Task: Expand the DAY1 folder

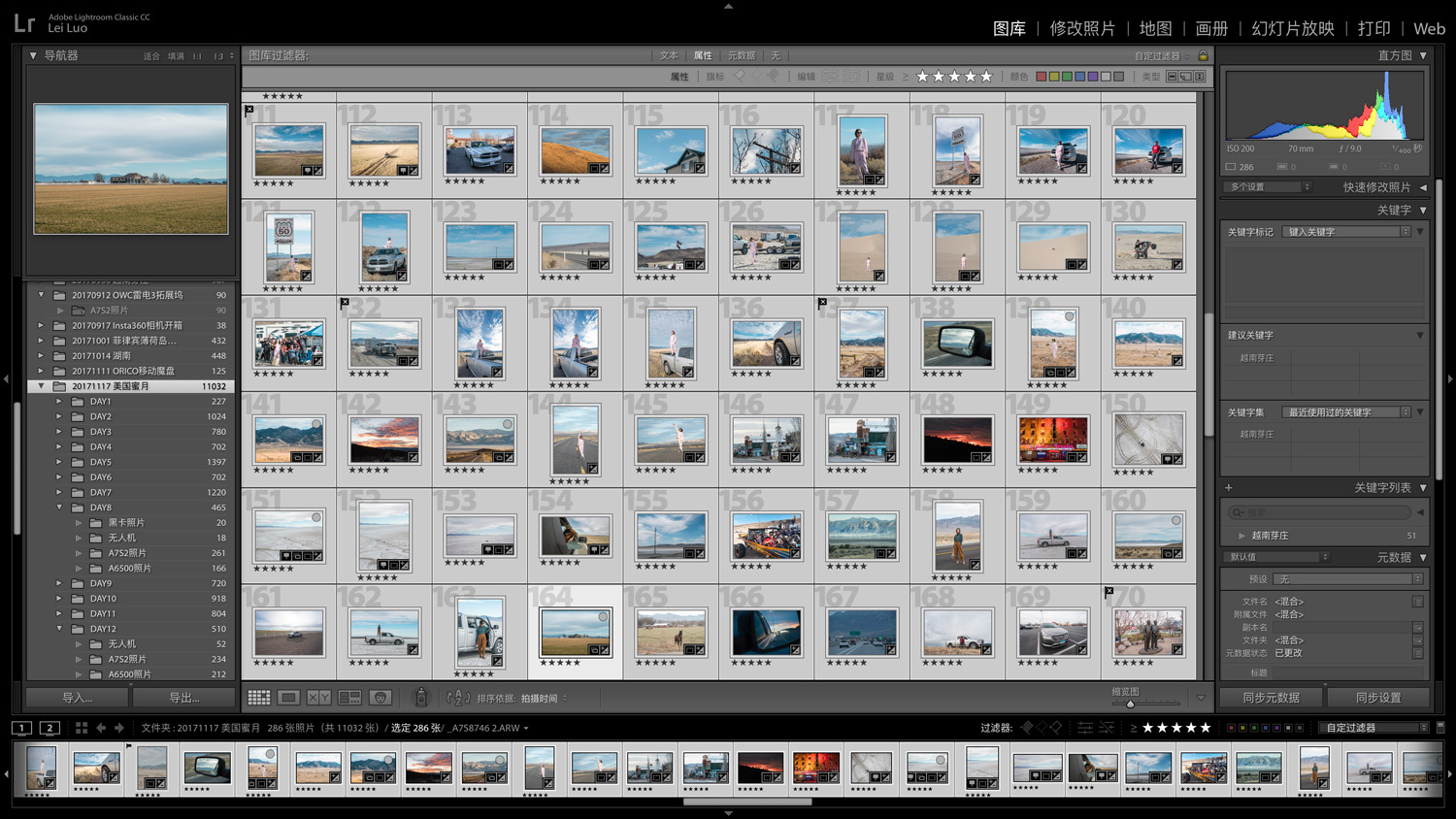Action: (x=59, y=401)
